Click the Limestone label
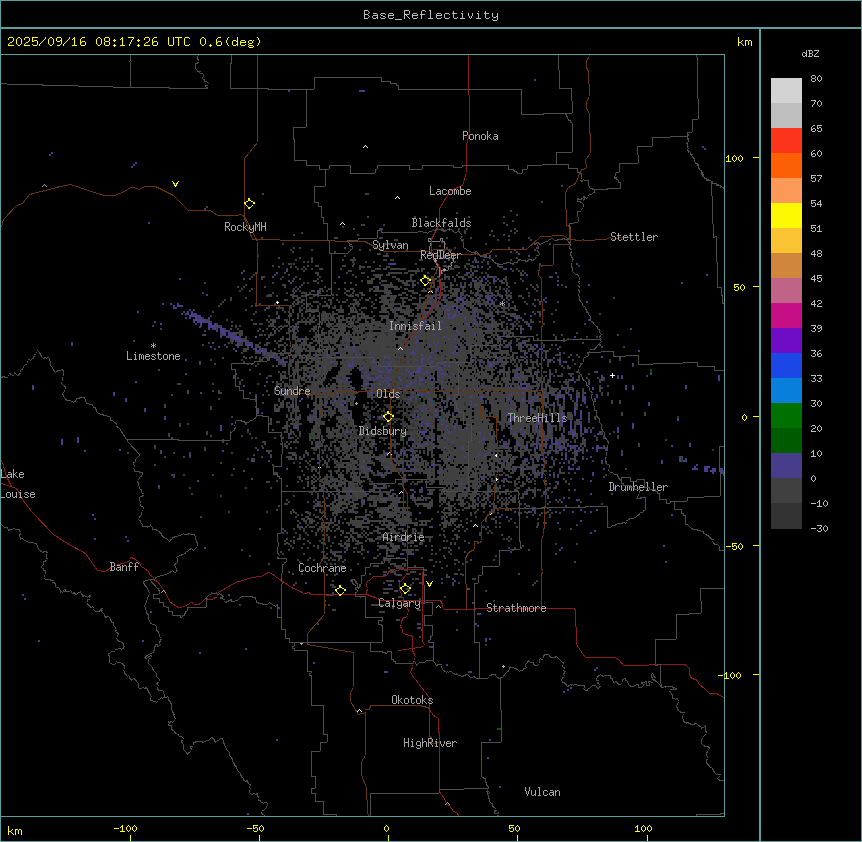The height and width of the screenshot is (842, 862). 153,356
